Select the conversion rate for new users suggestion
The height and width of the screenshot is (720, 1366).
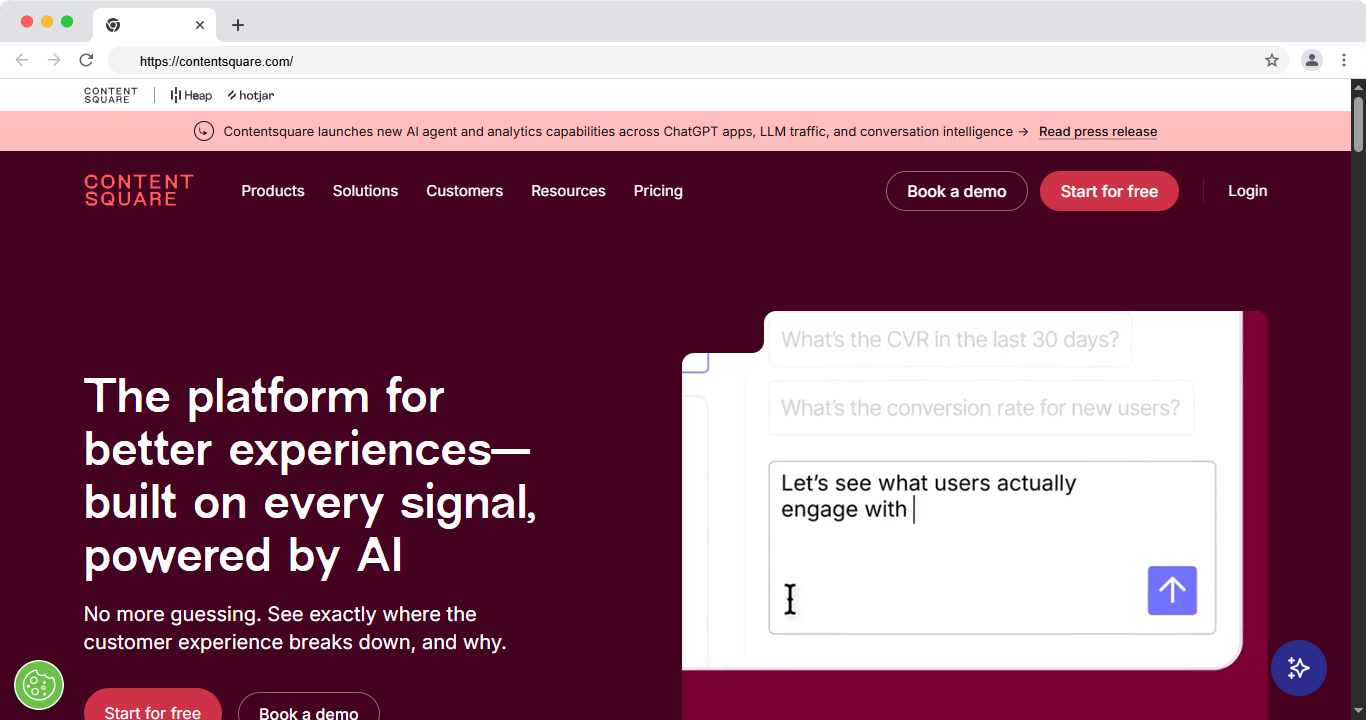tap(981, 408)
